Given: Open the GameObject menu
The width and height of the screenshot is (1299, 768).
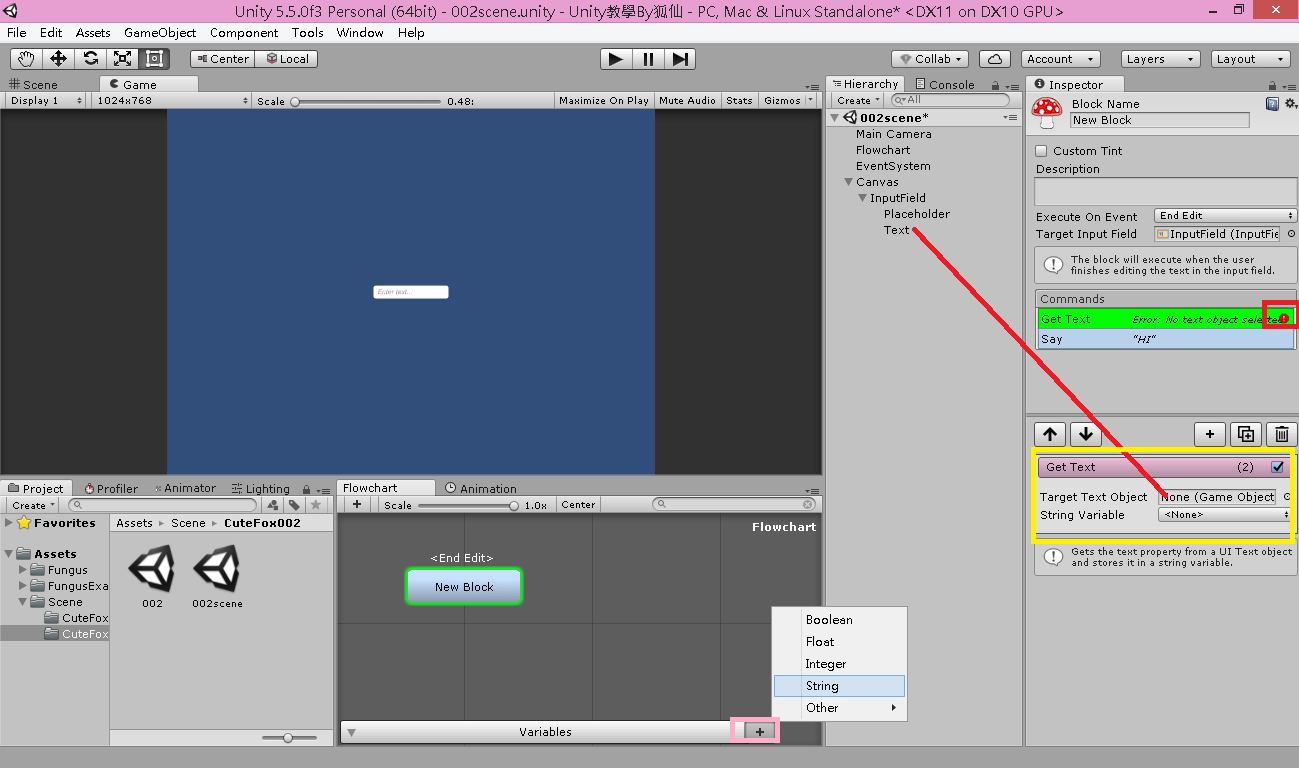Looking at the screenshot, I should pyautogui.click(x=160, y=32).
